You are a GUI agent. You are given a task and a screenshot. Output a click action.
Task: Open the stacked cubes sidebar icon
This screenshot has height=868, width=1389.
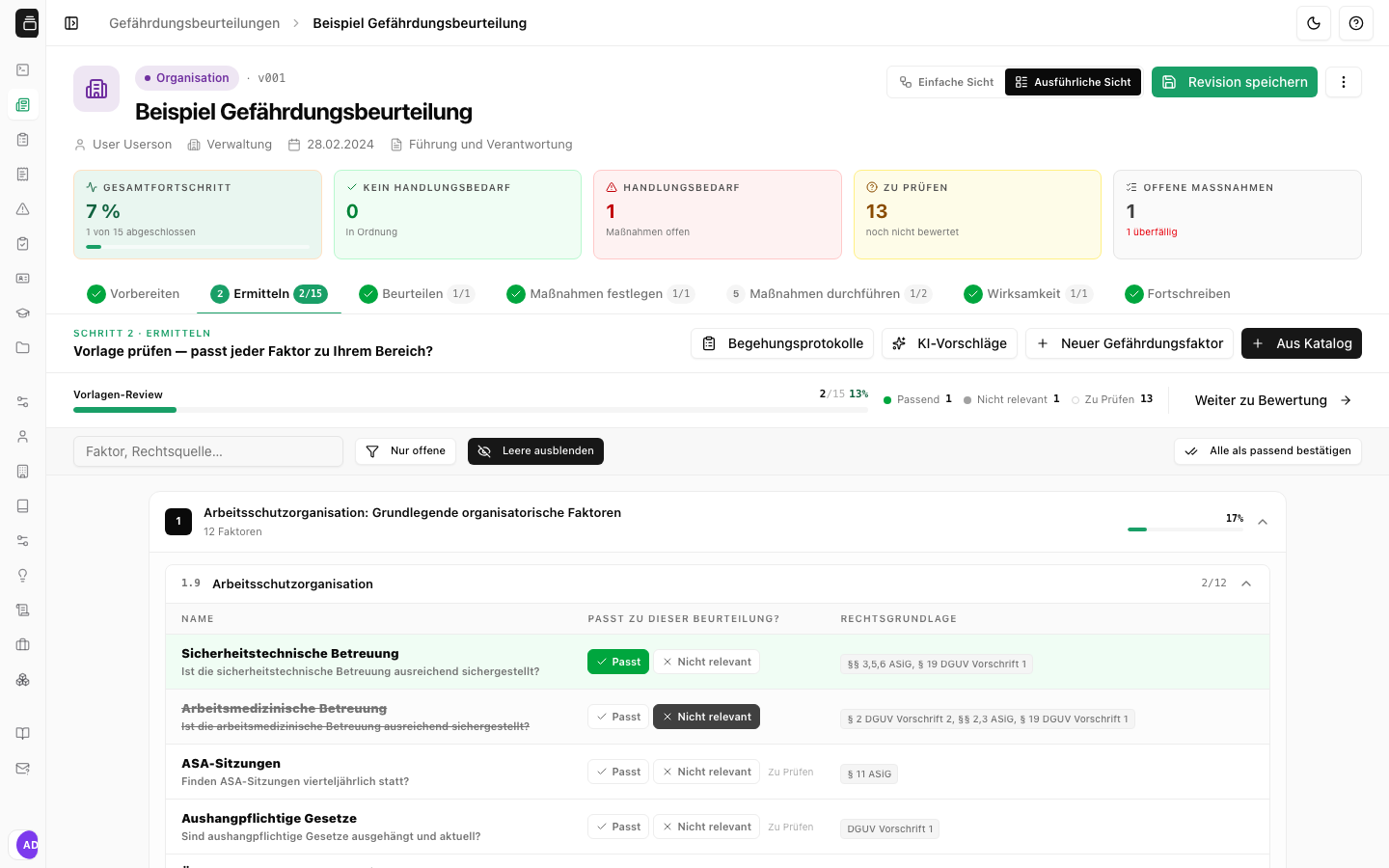(23, 680)
